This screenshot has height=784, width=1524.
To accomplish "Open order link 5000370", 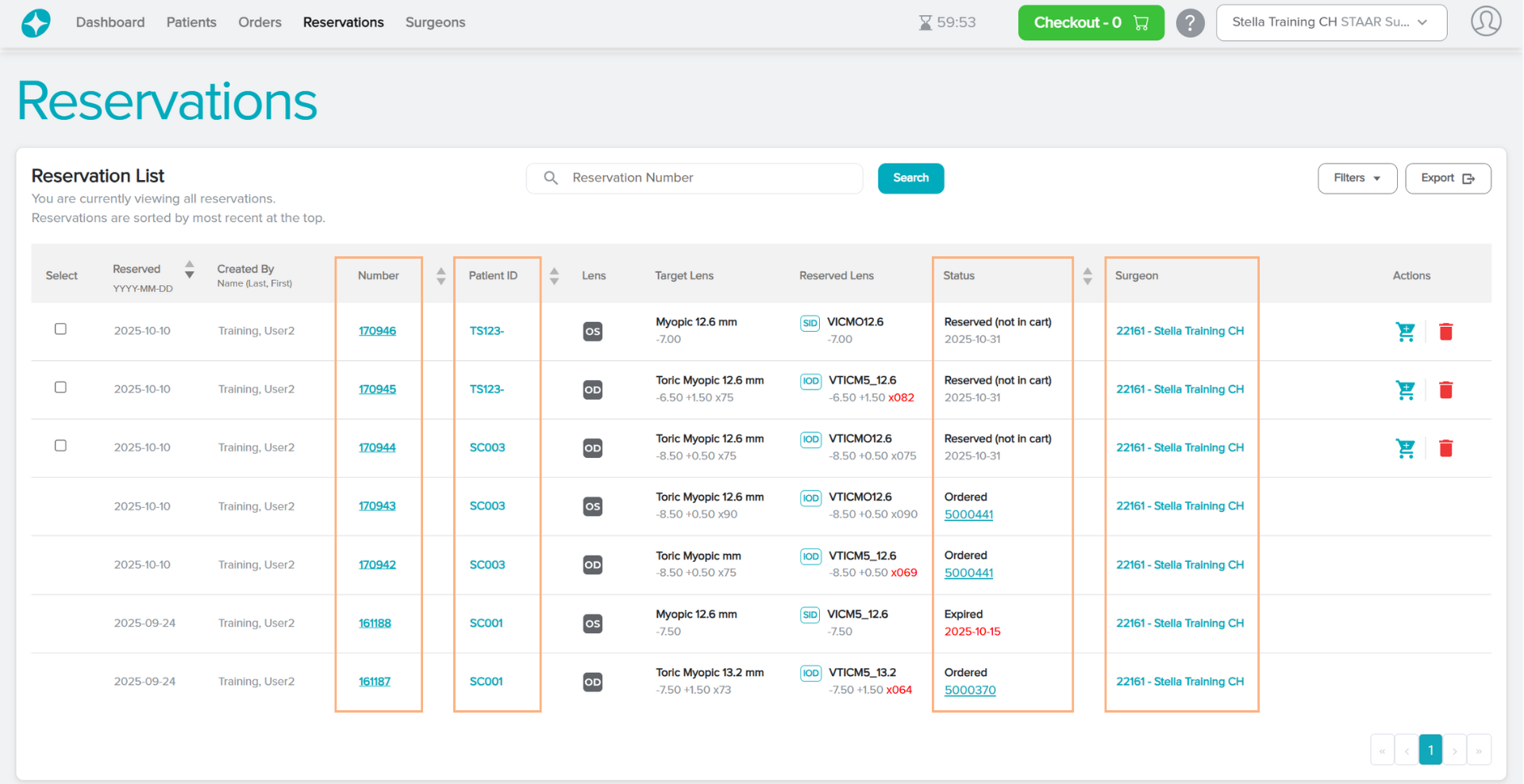I will coord(969,690).
